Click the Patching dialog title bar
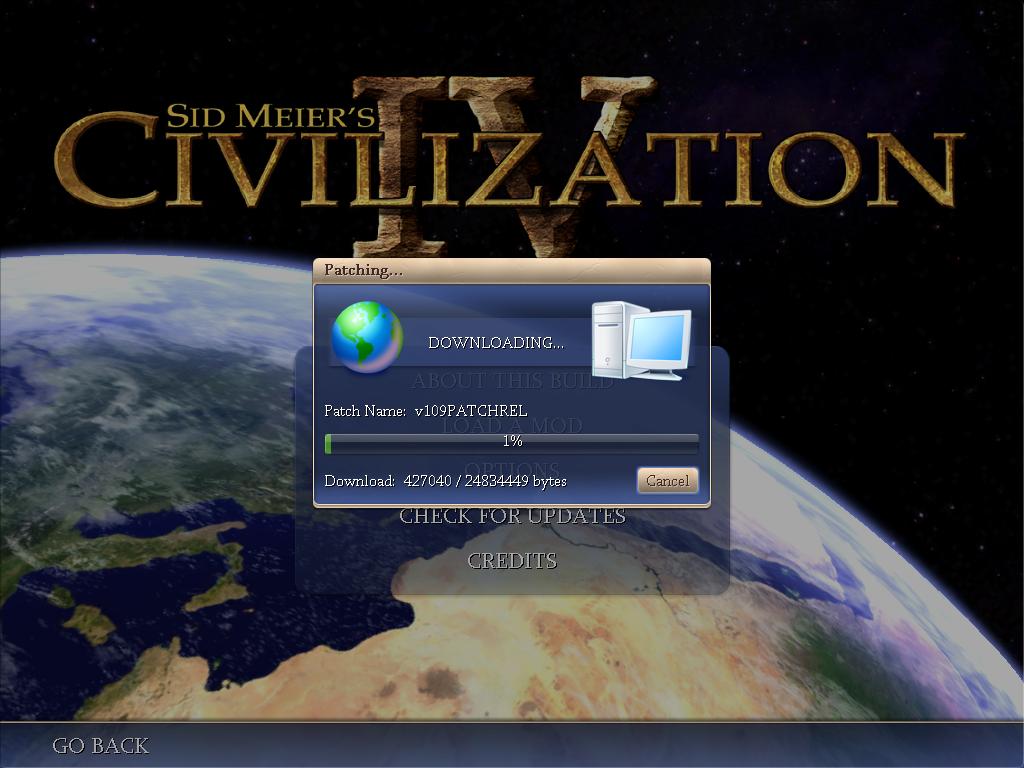 (511, 270)
